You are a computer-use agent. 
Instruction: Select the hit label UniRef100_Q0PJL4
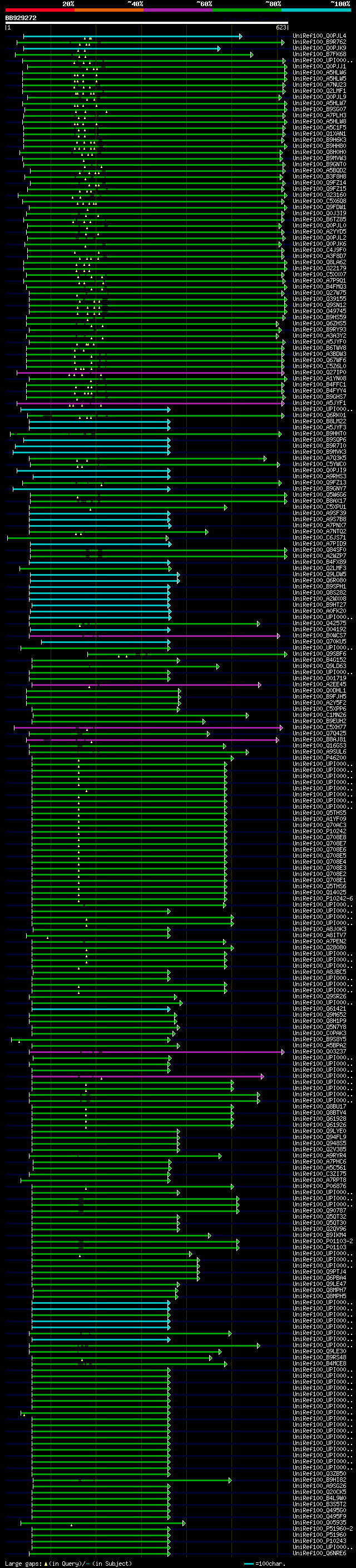319,37
